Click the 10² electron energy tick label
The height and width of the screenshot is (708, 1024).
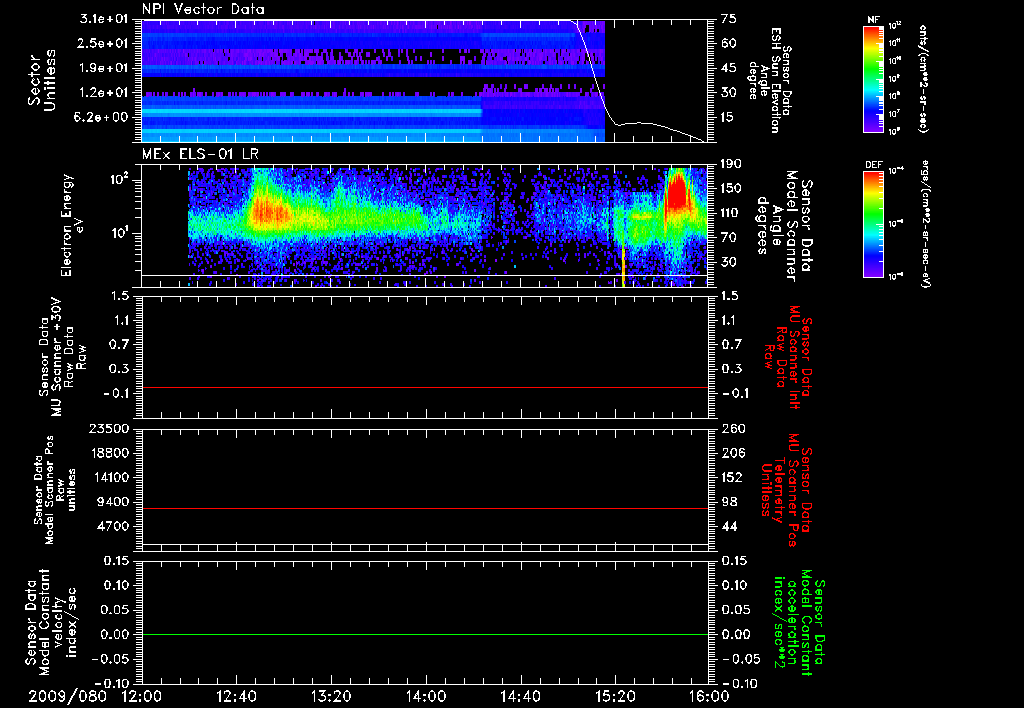(121, 179)
